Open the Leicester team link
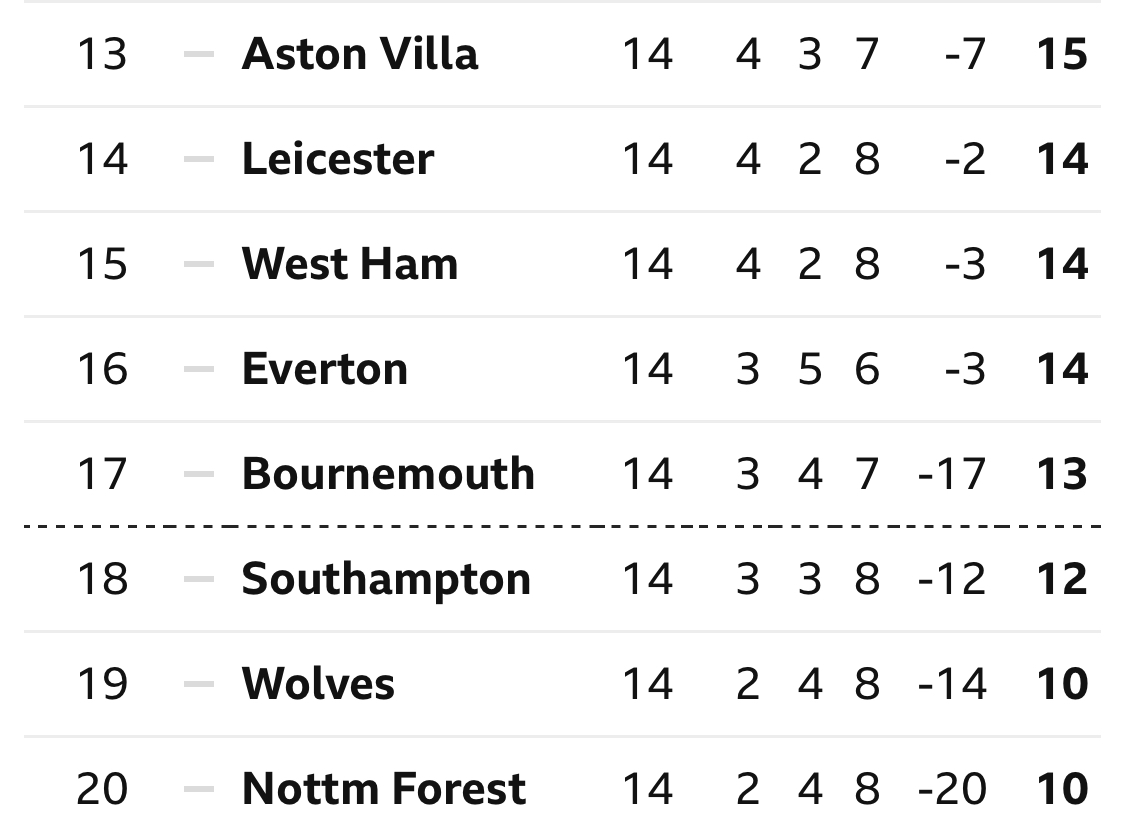This screenshot has height=818, width=1125. [338, 159]
